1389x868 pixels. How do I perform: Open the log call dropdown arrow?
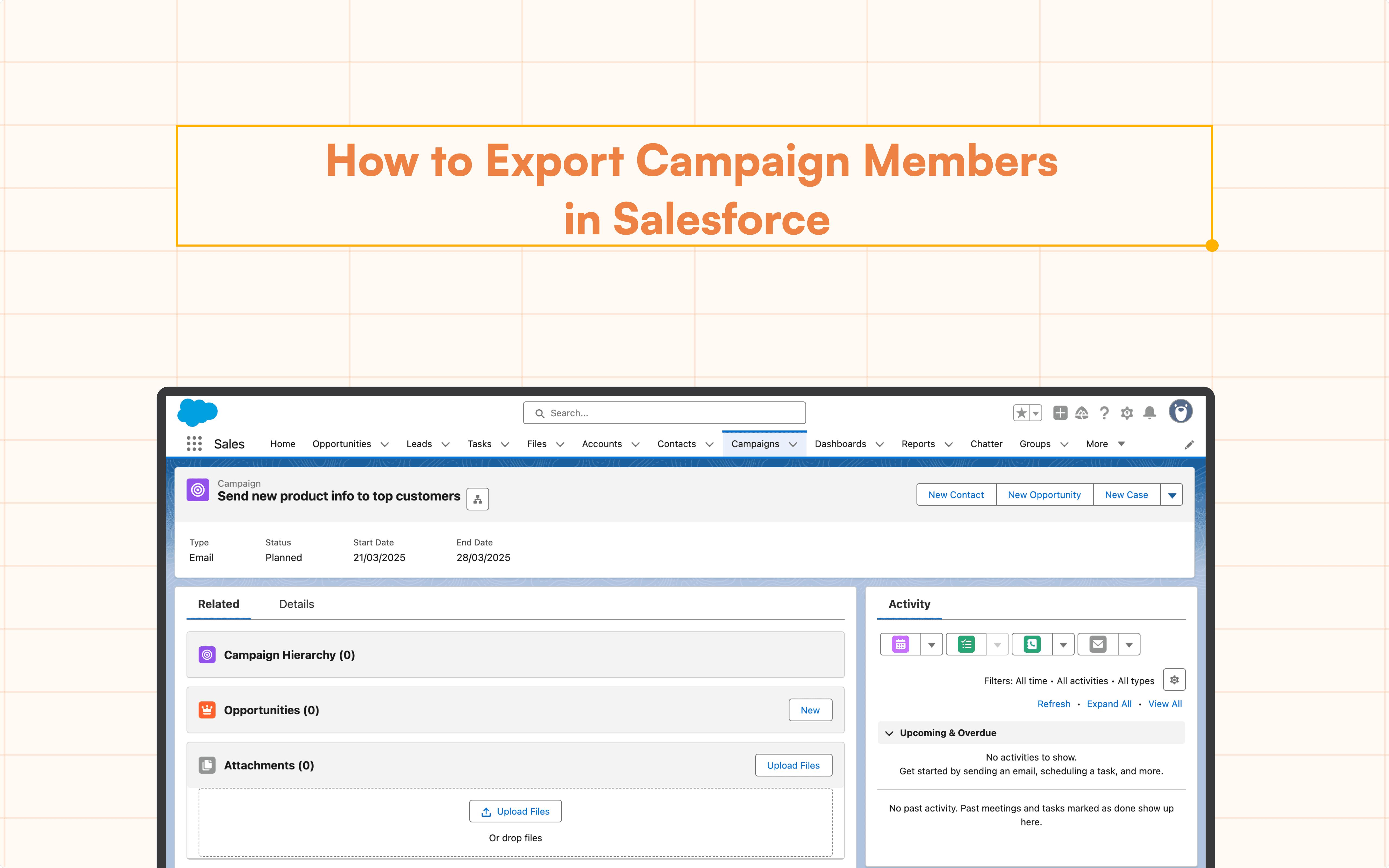coord(1063,644)
